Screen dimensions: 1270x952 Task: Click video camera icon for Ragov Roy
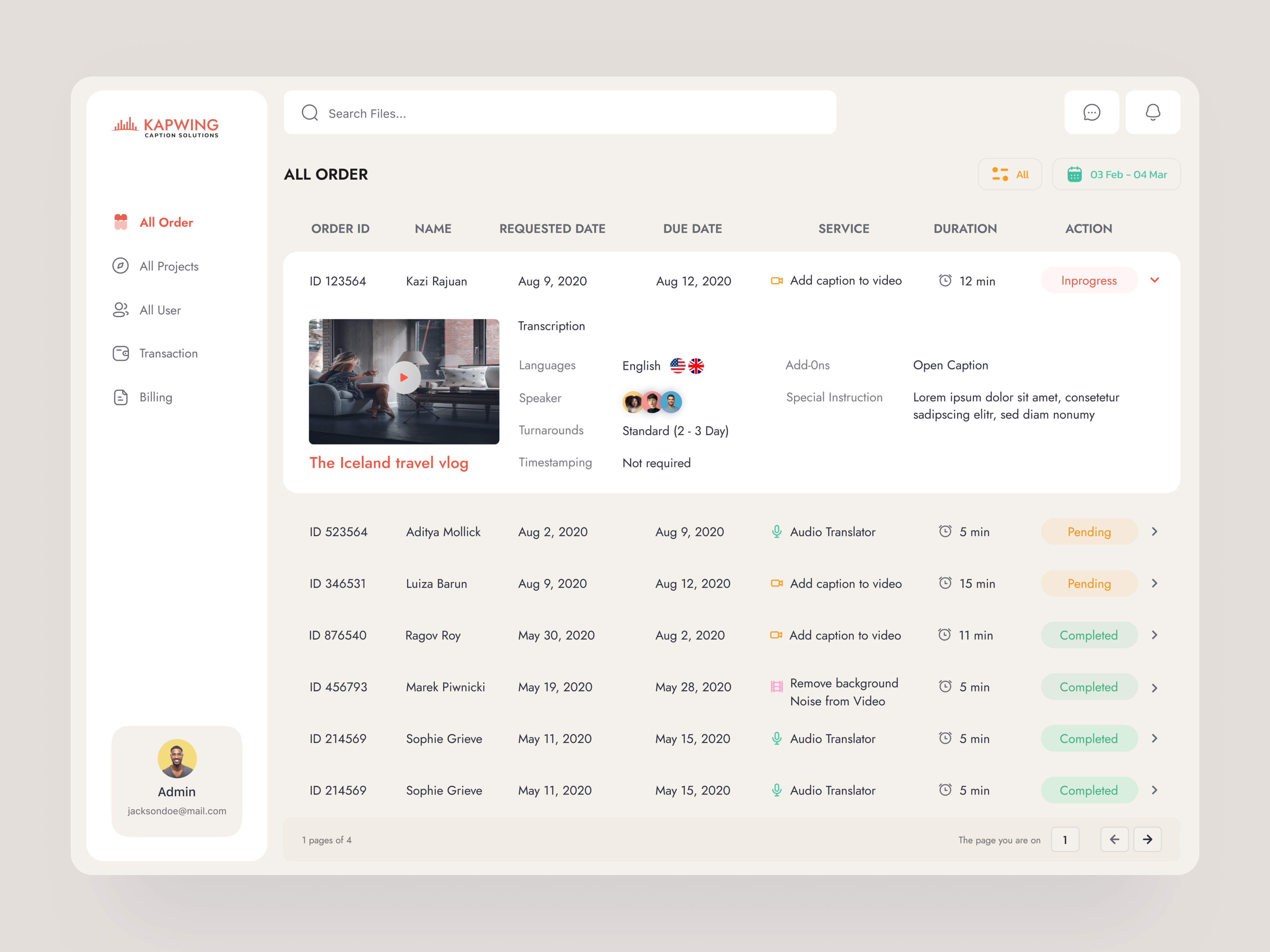[776, 635]
